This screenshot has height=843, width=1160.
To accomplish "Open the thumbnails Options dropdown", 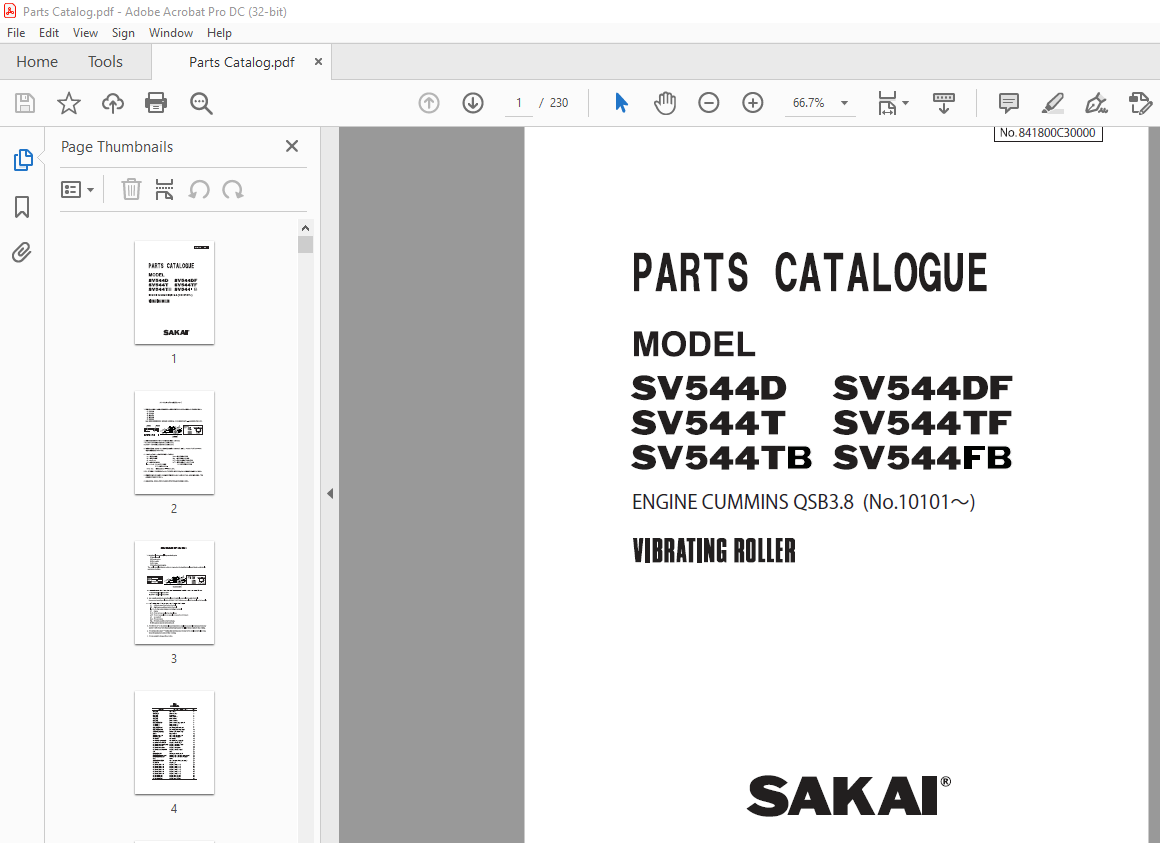I will tap(78, 190).
